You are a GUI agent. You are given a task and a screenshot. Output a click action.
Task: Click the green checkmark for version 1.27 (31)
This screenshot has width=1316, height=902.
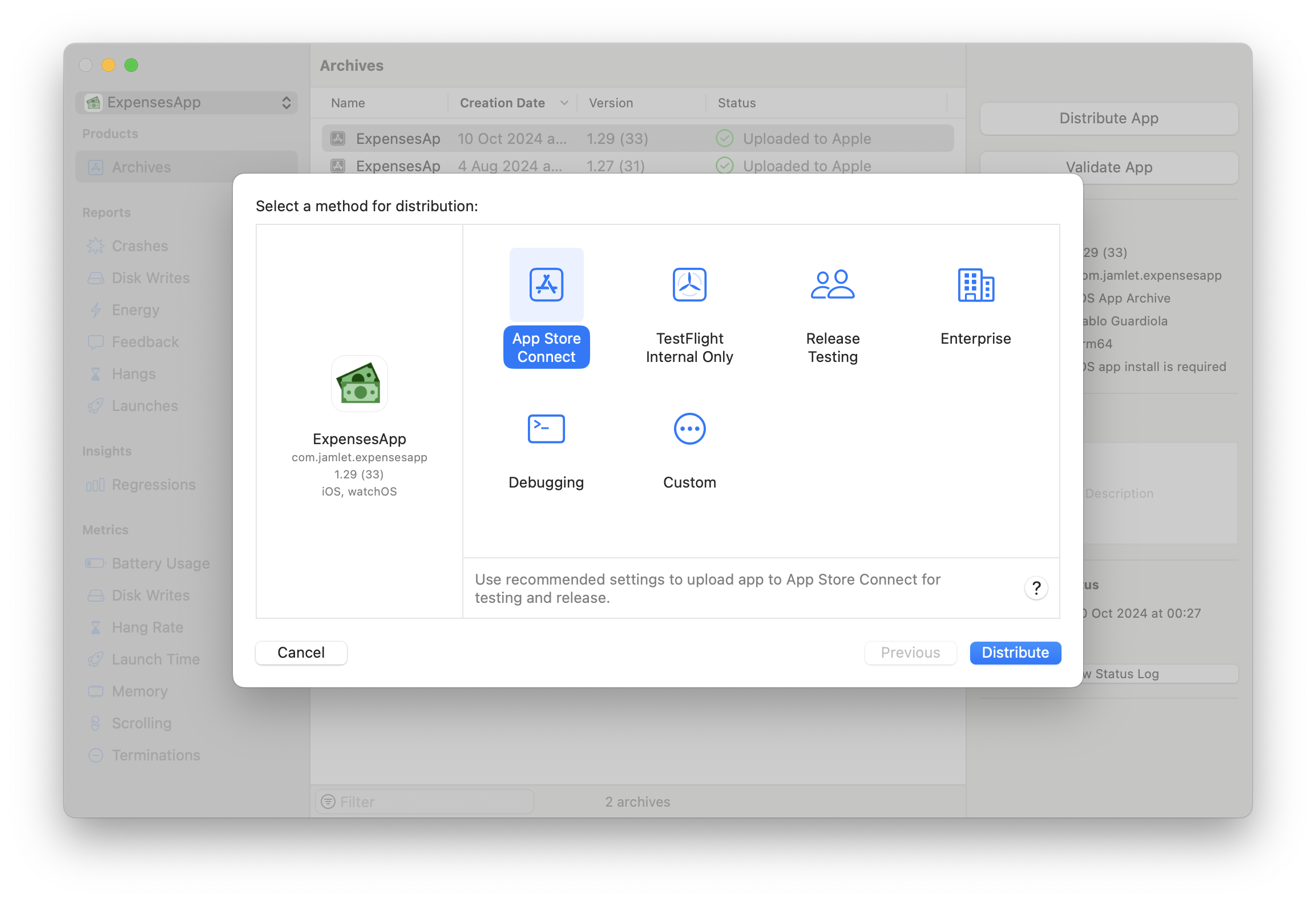724,166
